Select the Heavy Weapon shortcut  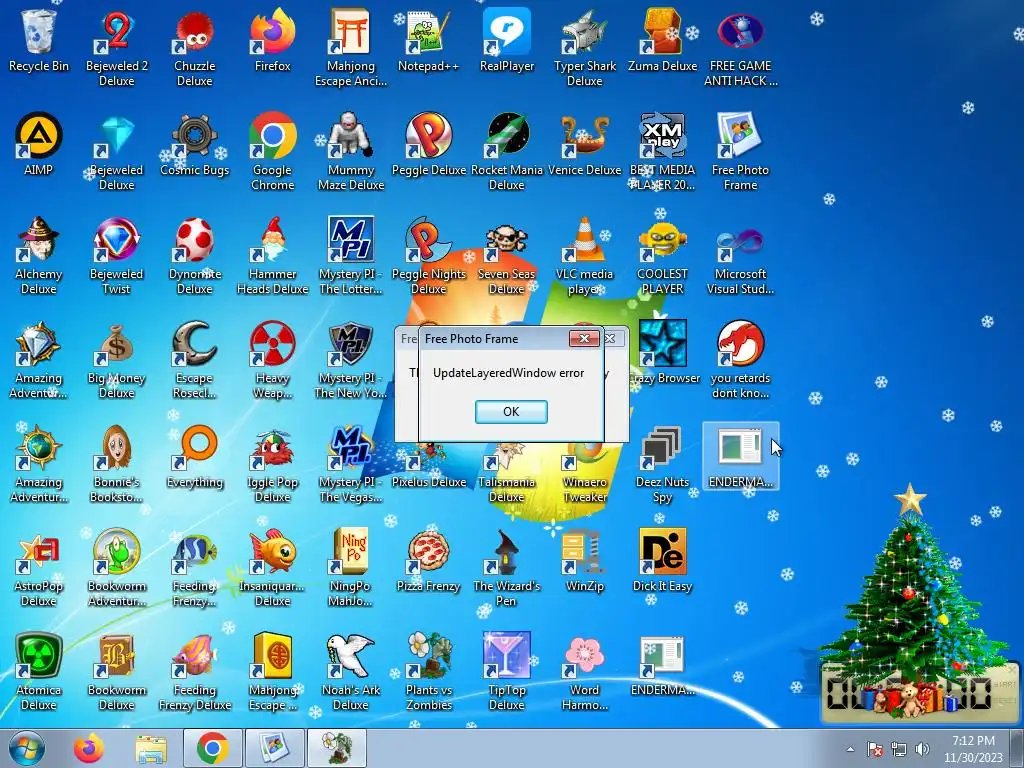pyautogui.click(x=272, y=360)
